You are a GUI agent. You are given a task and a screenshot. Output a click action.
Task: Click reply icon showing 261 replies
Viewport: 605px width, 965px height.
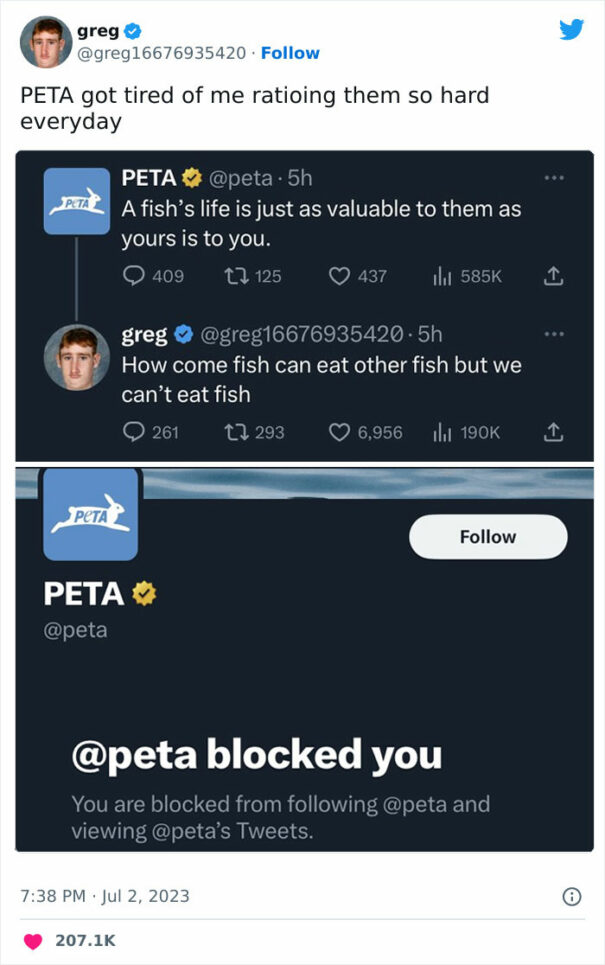[133, 432]
